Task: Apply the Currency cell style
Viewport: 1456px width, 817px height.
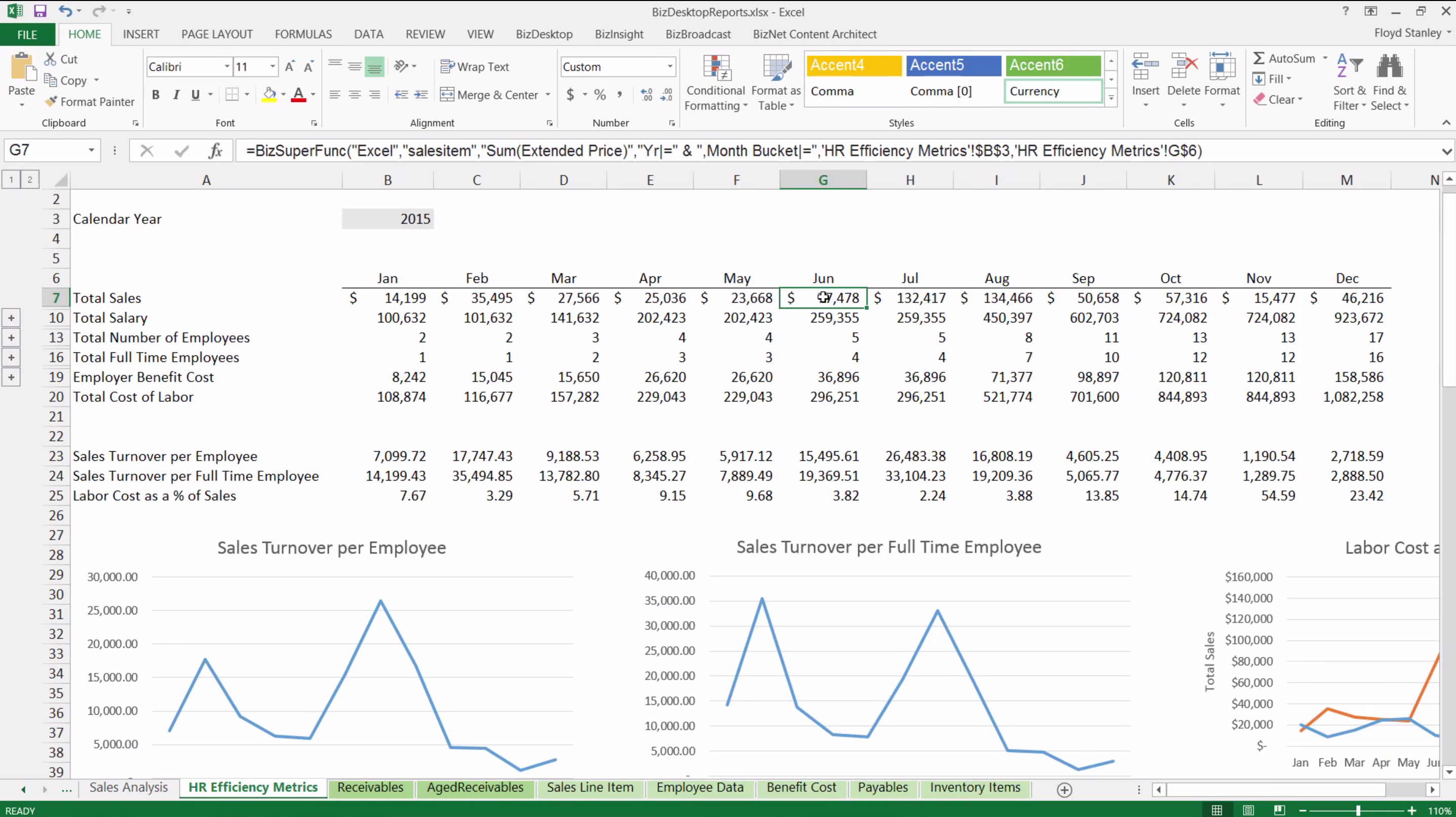Action: coord(1052,91)
